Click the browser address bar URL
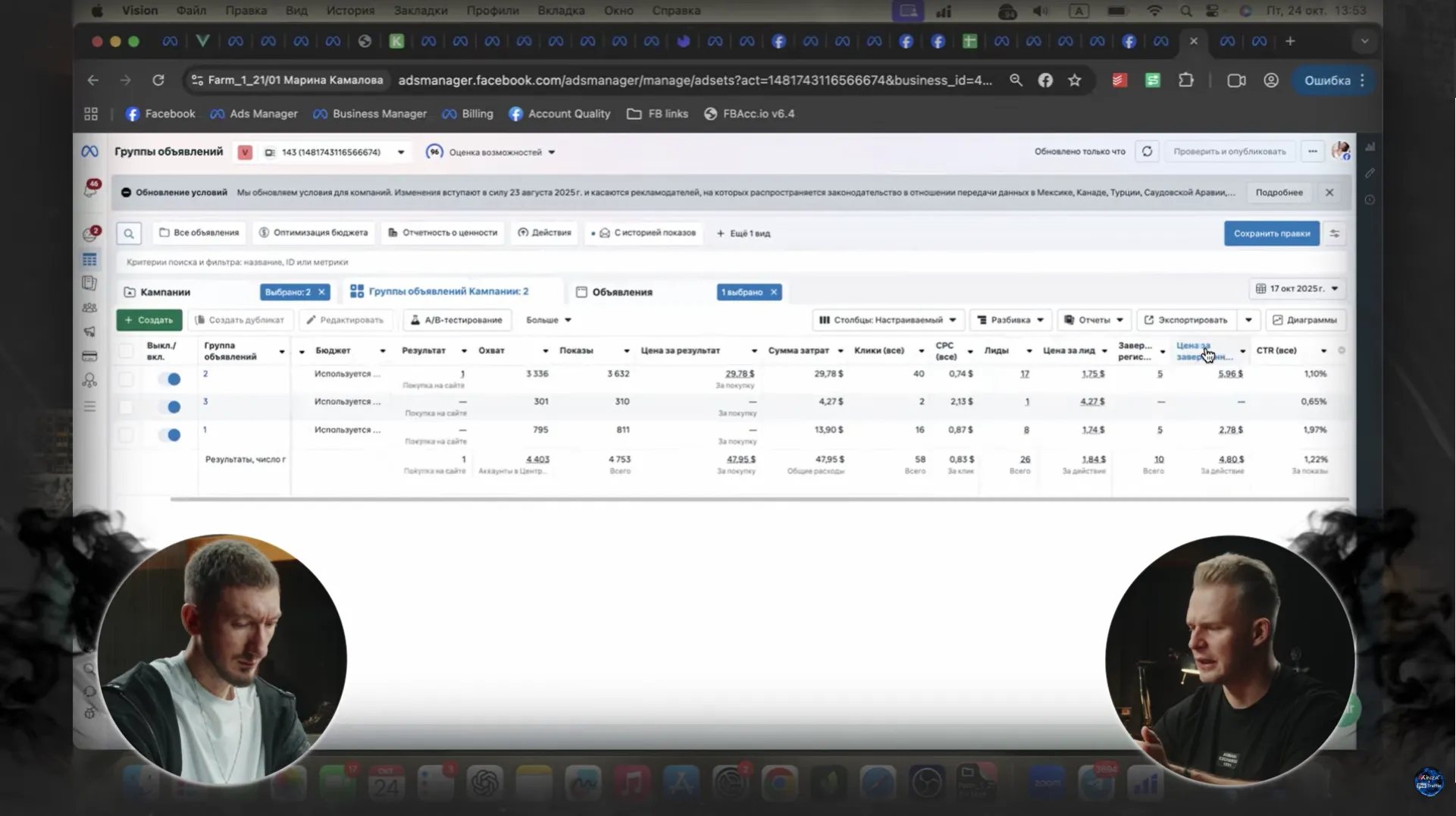1456x816 pixels. (695, 80)
